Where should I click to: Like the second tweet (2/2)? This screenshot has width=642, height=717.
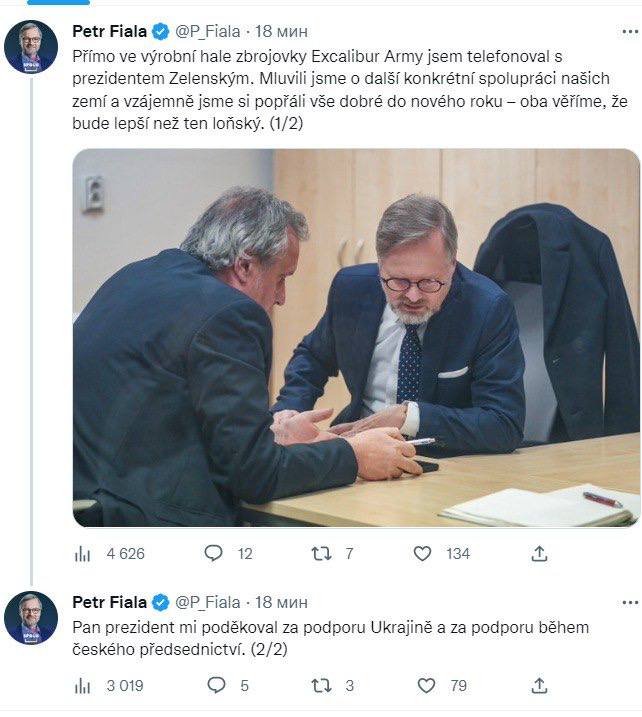click(x=426, y=685)
